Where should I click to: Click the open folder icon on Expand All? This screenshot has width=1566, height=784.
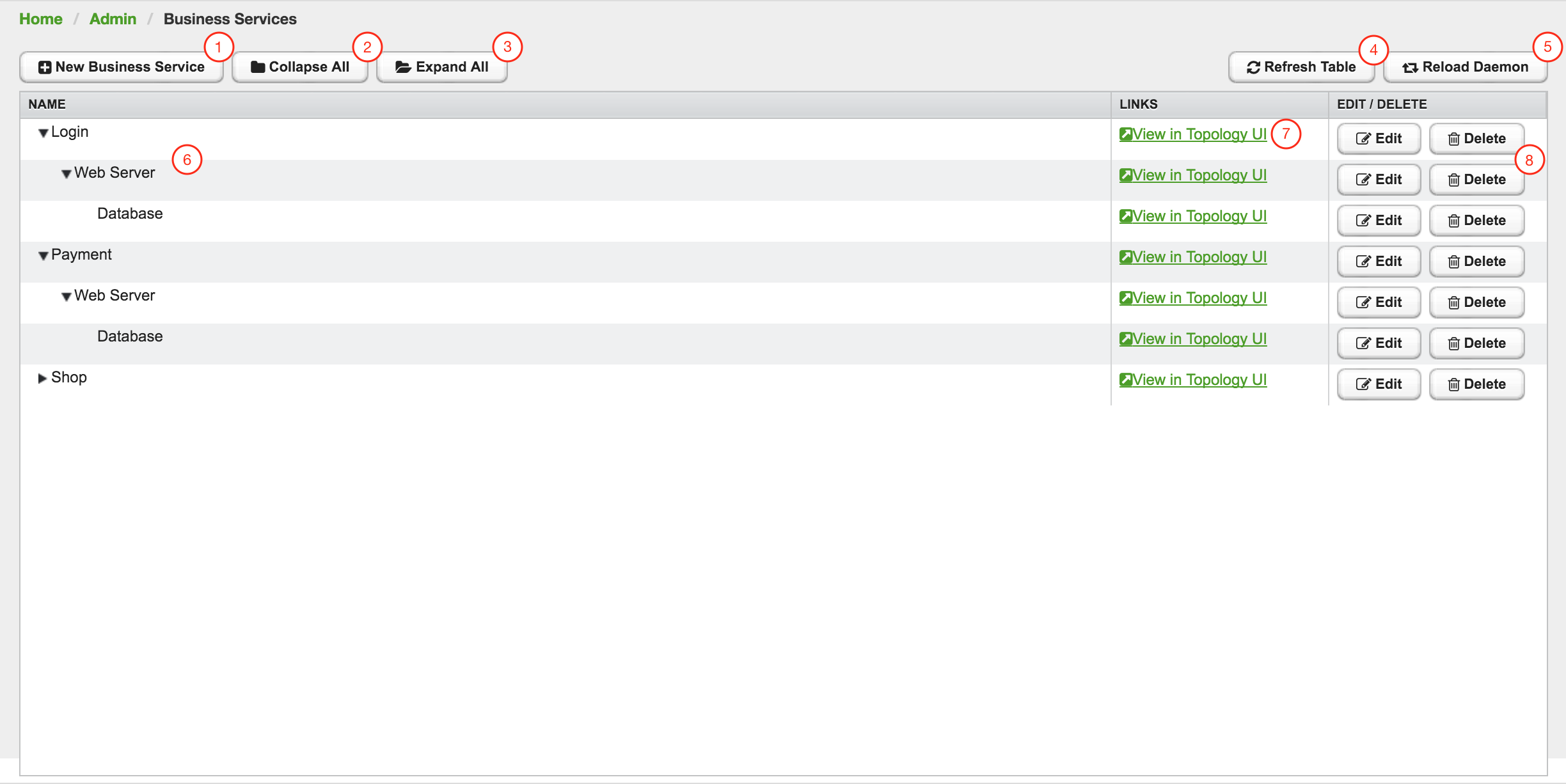click(x=403, y=67)
